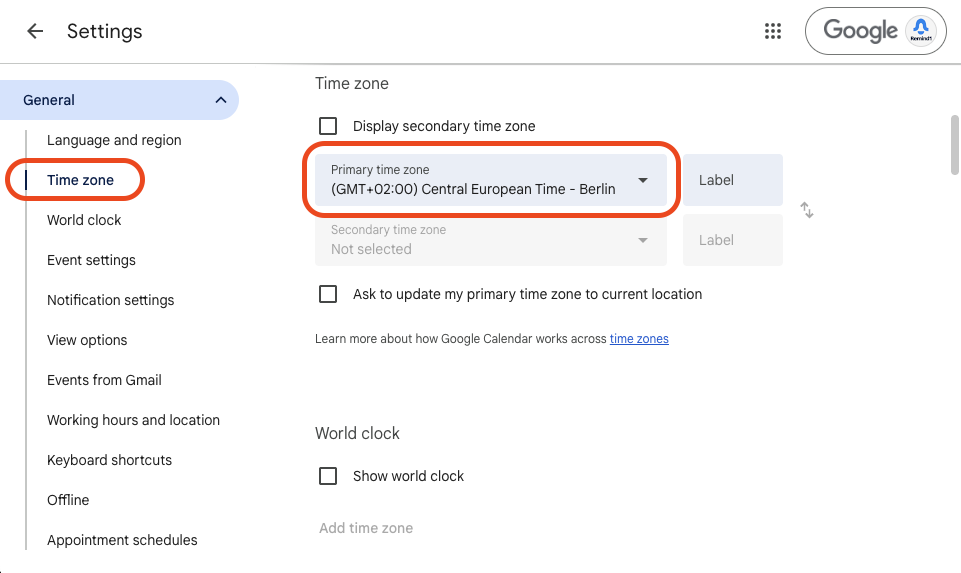The width and height of the screenshot is (961, 573).
Task: Click the page vertical scrollbar
Action: tap(955, 145)
